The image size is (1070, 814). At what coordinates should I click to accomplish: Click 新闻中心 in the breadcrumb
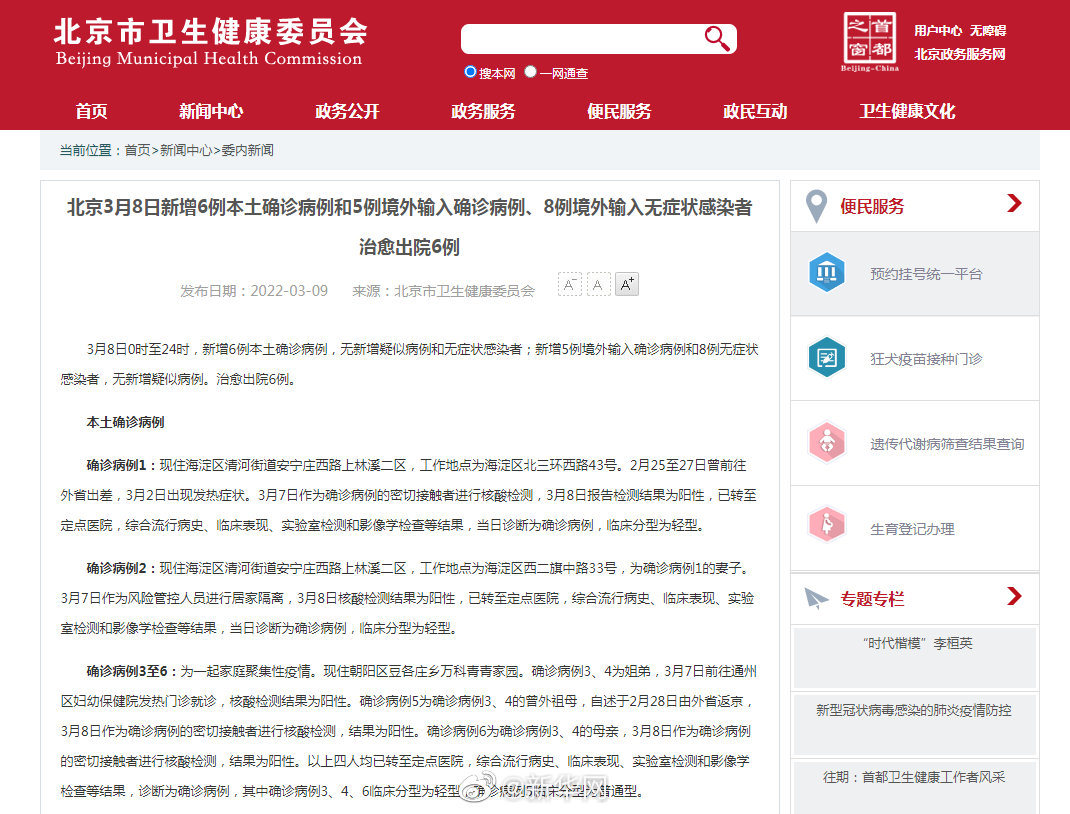point(186,150)
